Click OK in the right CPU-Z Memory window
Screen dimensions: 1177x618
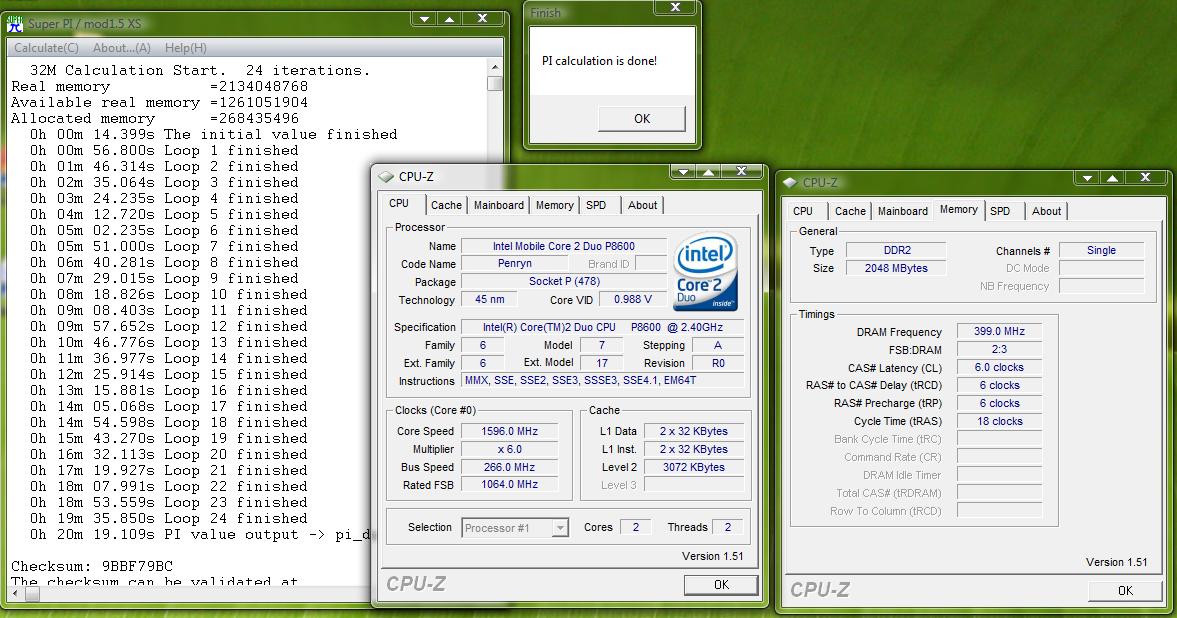point(1125,591)
